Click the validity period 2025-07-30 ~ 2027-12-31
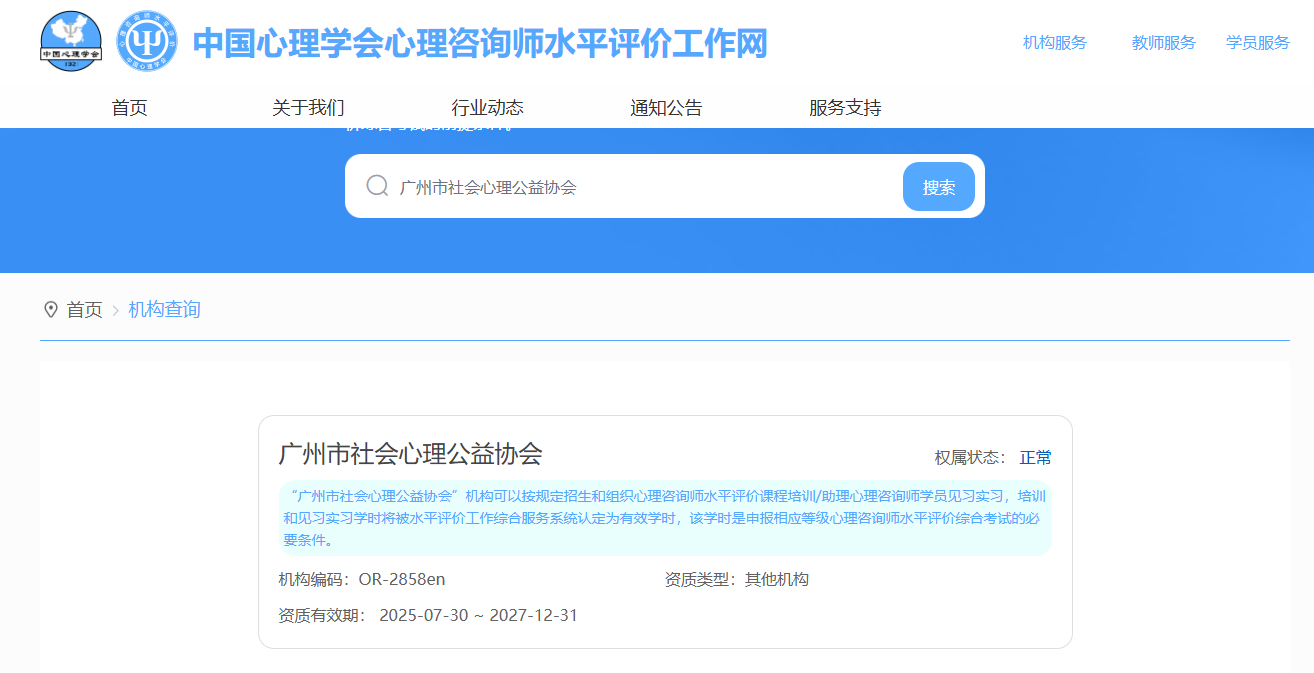Viewport: 1314px width, 673px height. pos(478,616)
